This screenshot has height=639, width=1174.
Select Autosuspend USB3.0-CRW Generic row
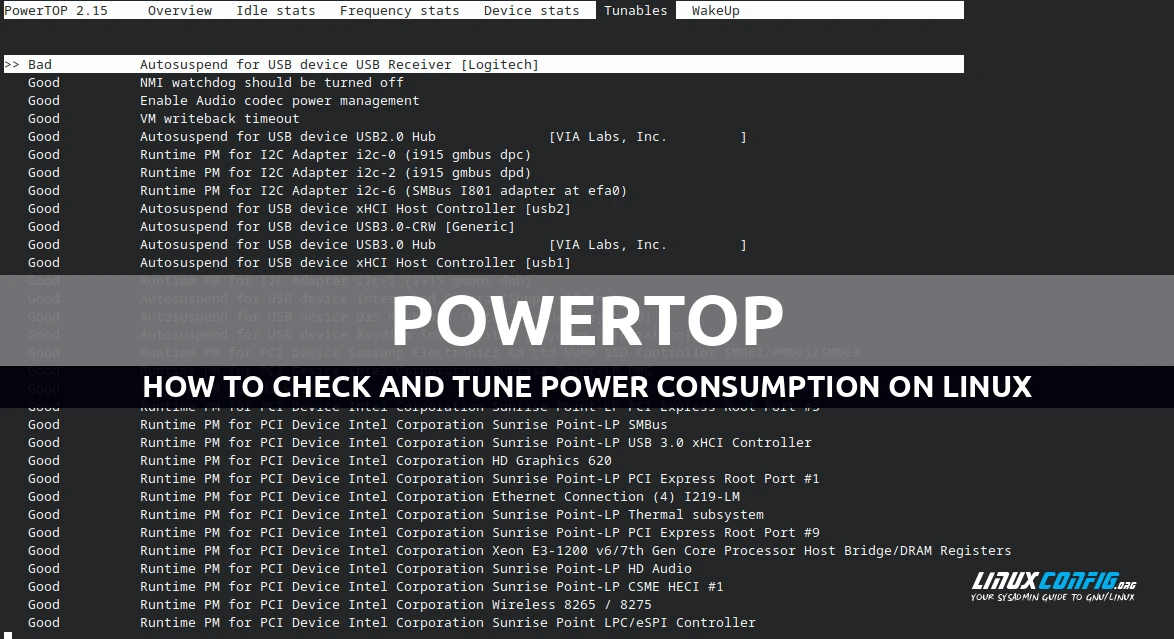[x=271, y=226]
